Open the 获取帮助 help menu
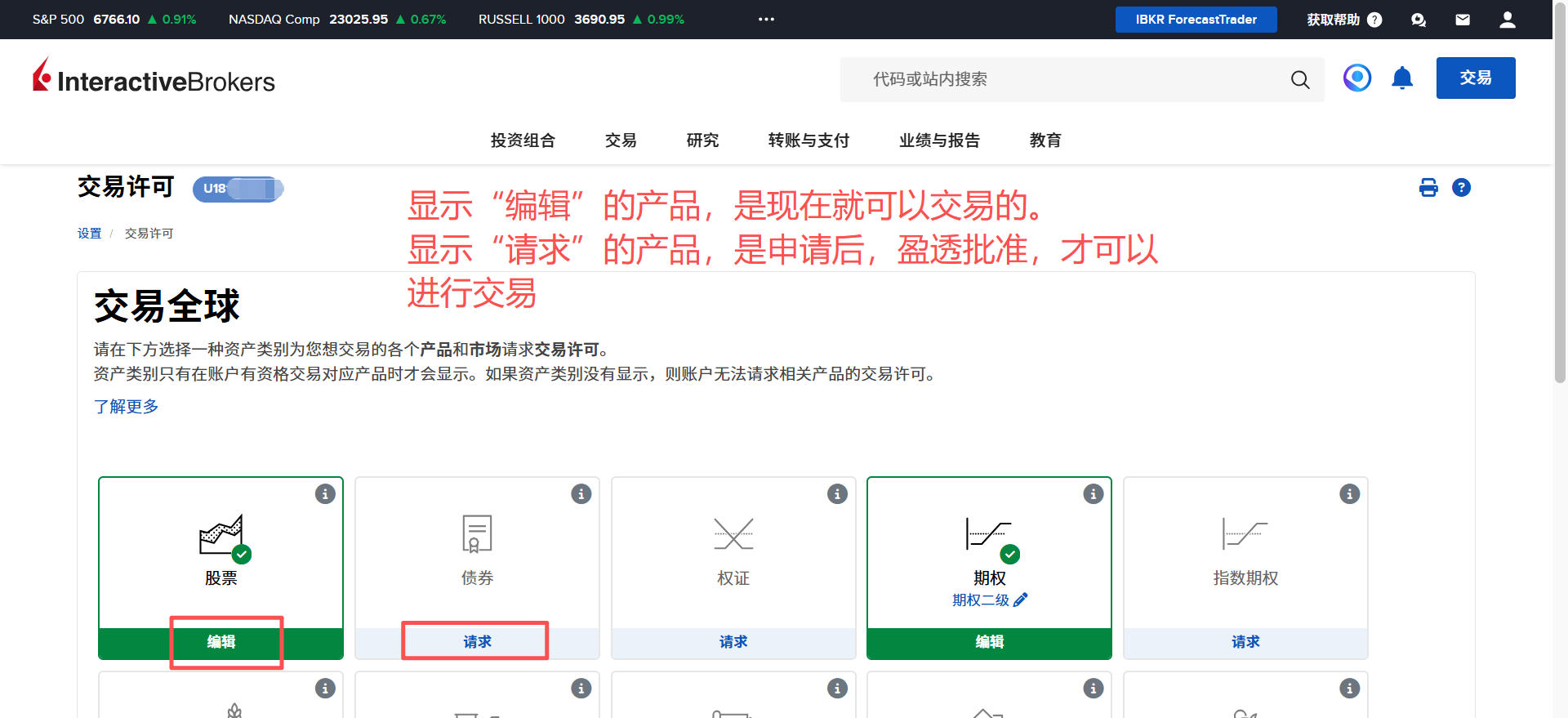Image resolution: width=1568 pixels, height=718 pixels. tap(1343, 20)
